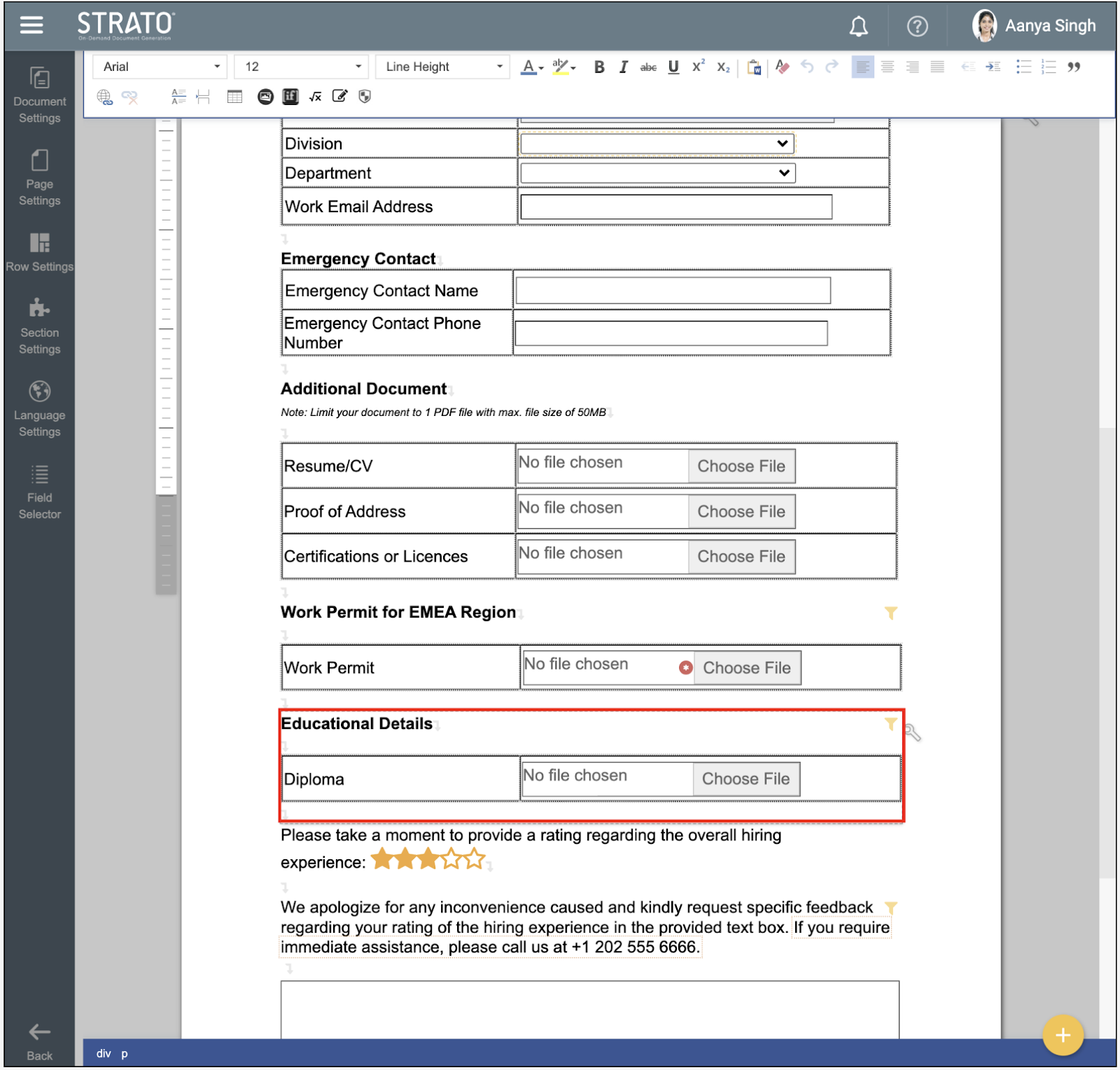Open the notifications bell
Screen dimensions: 1120x1070
(858, 27)
